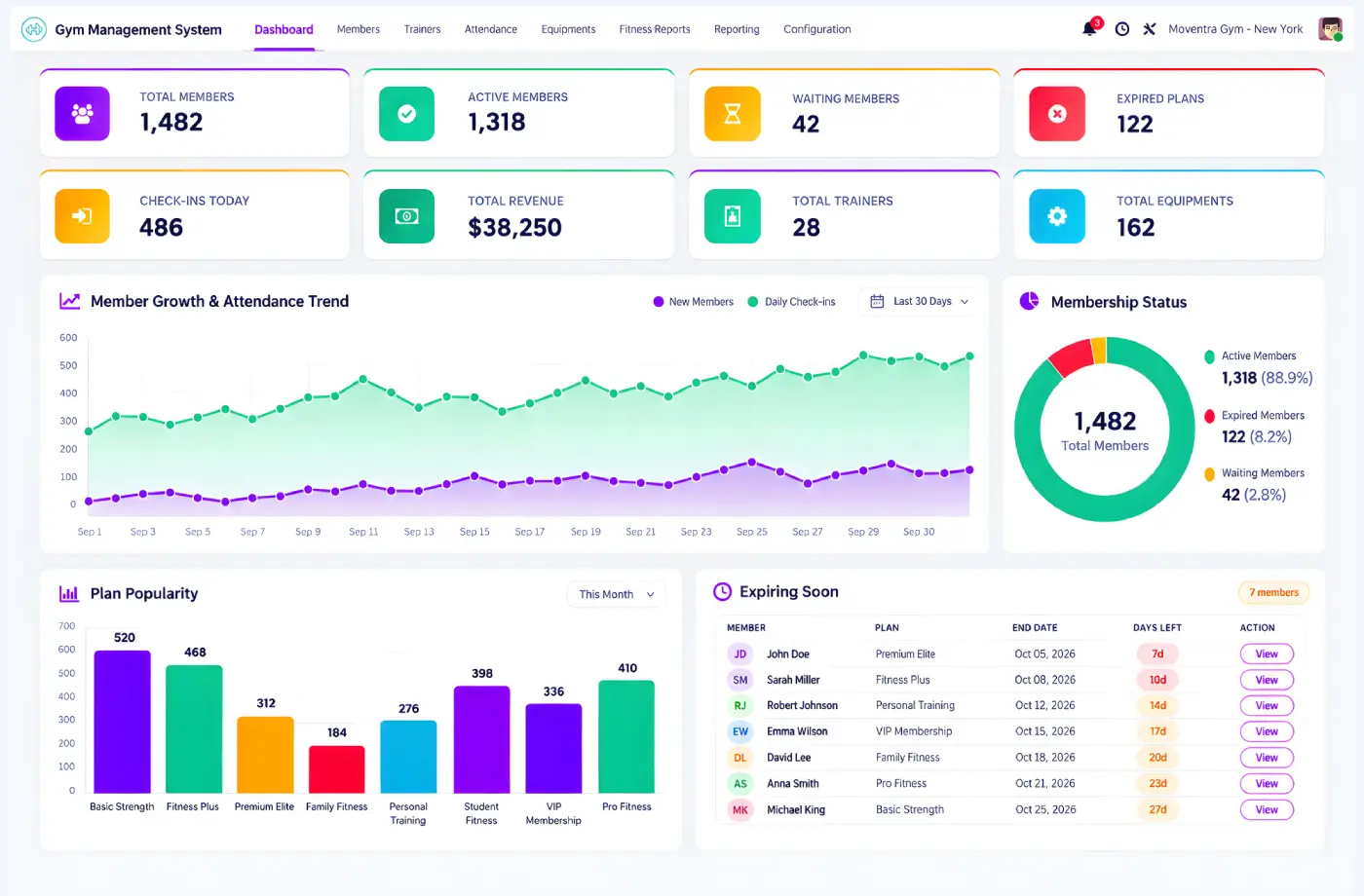Toggle the New Members legend series
This screenshot has height=896, width=1364.
click(x=694, y=302)
